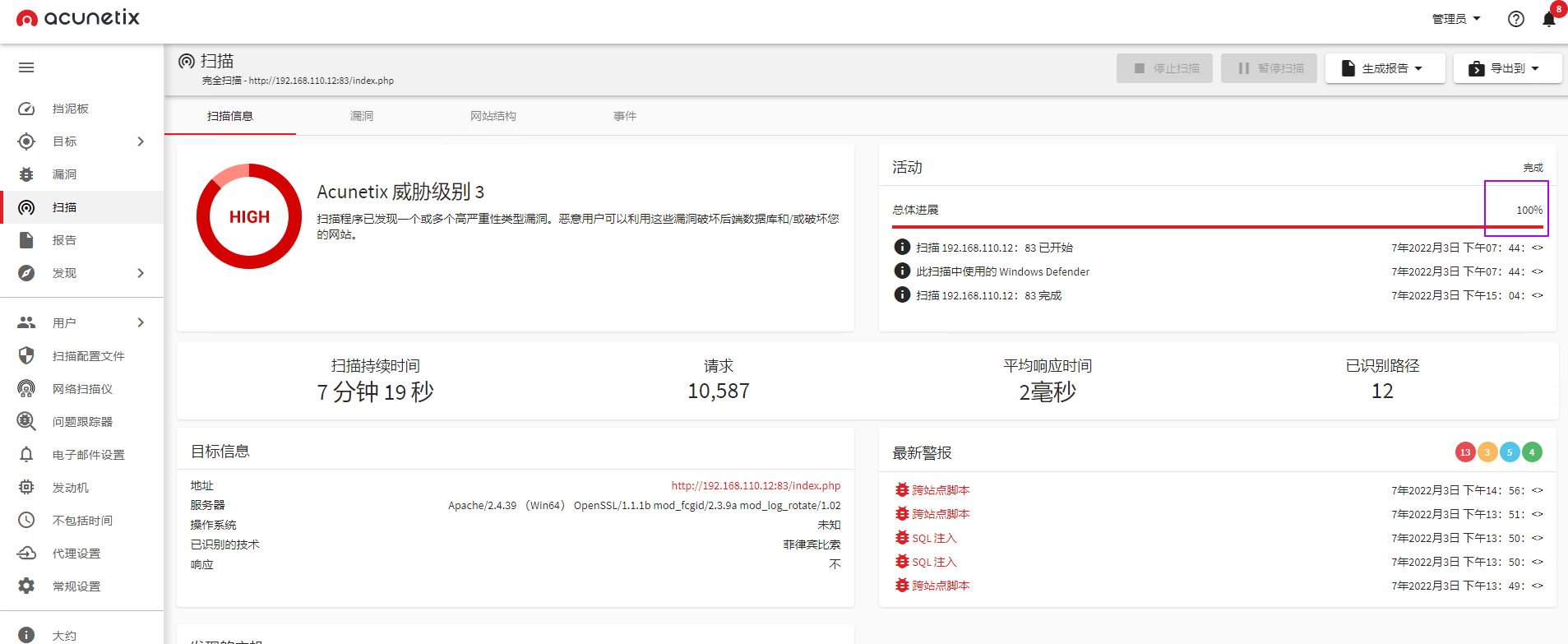The image size is (1568, 644).
Task: Click the HIGH threat level ring
Action: (249, 216)
